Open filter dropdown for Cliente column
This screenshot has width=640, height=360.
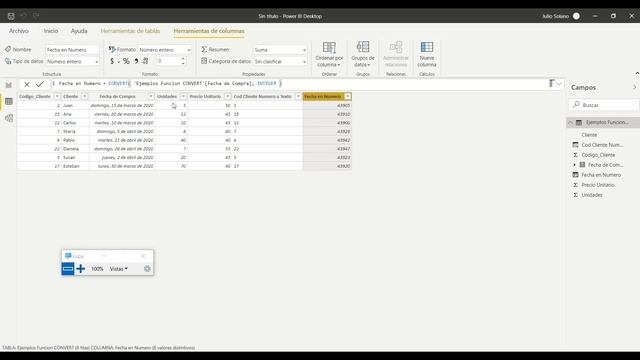pyautogui.click(x=84, y=97)
